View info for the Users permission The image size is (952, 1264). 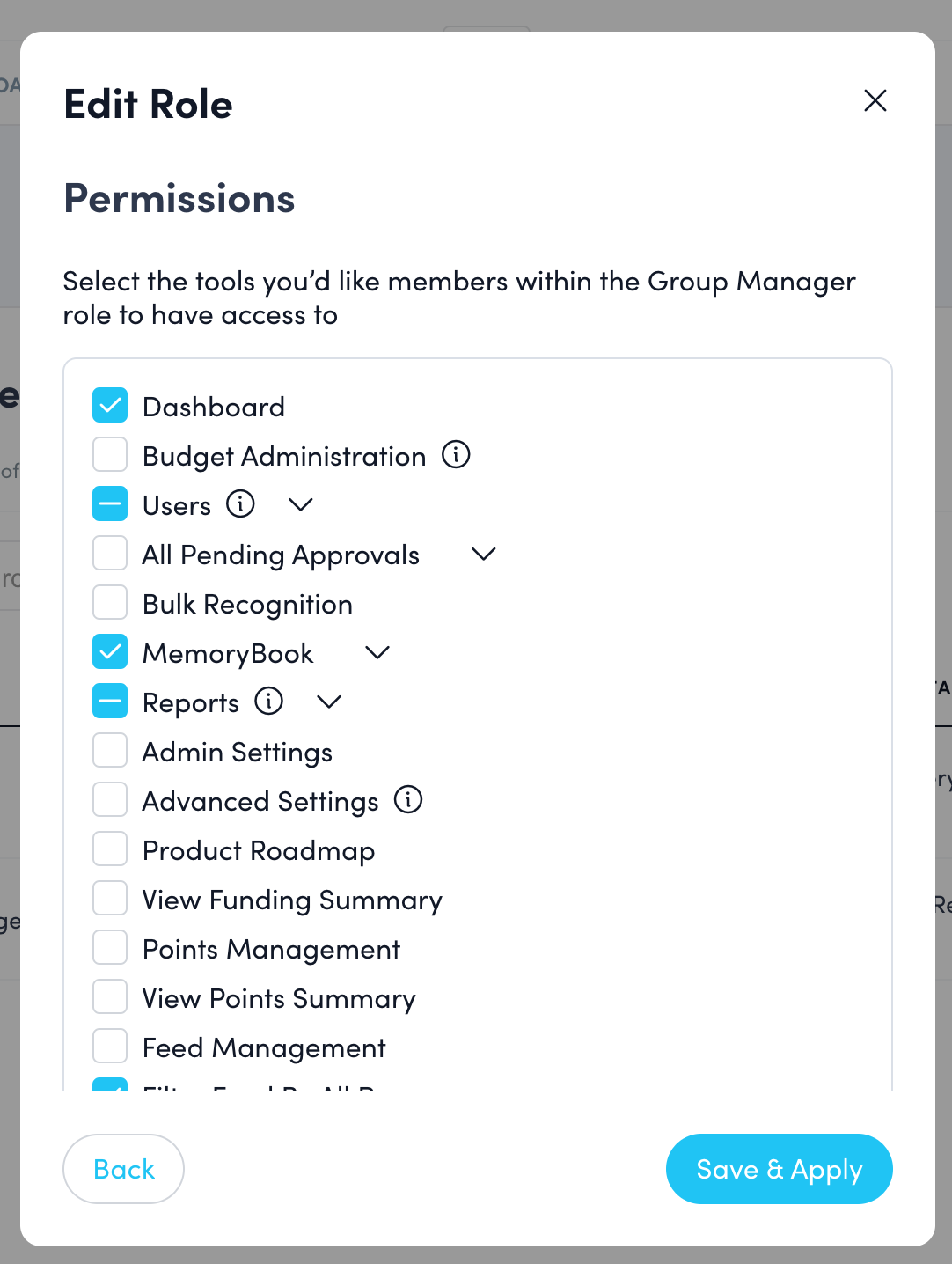coord(240,504)
